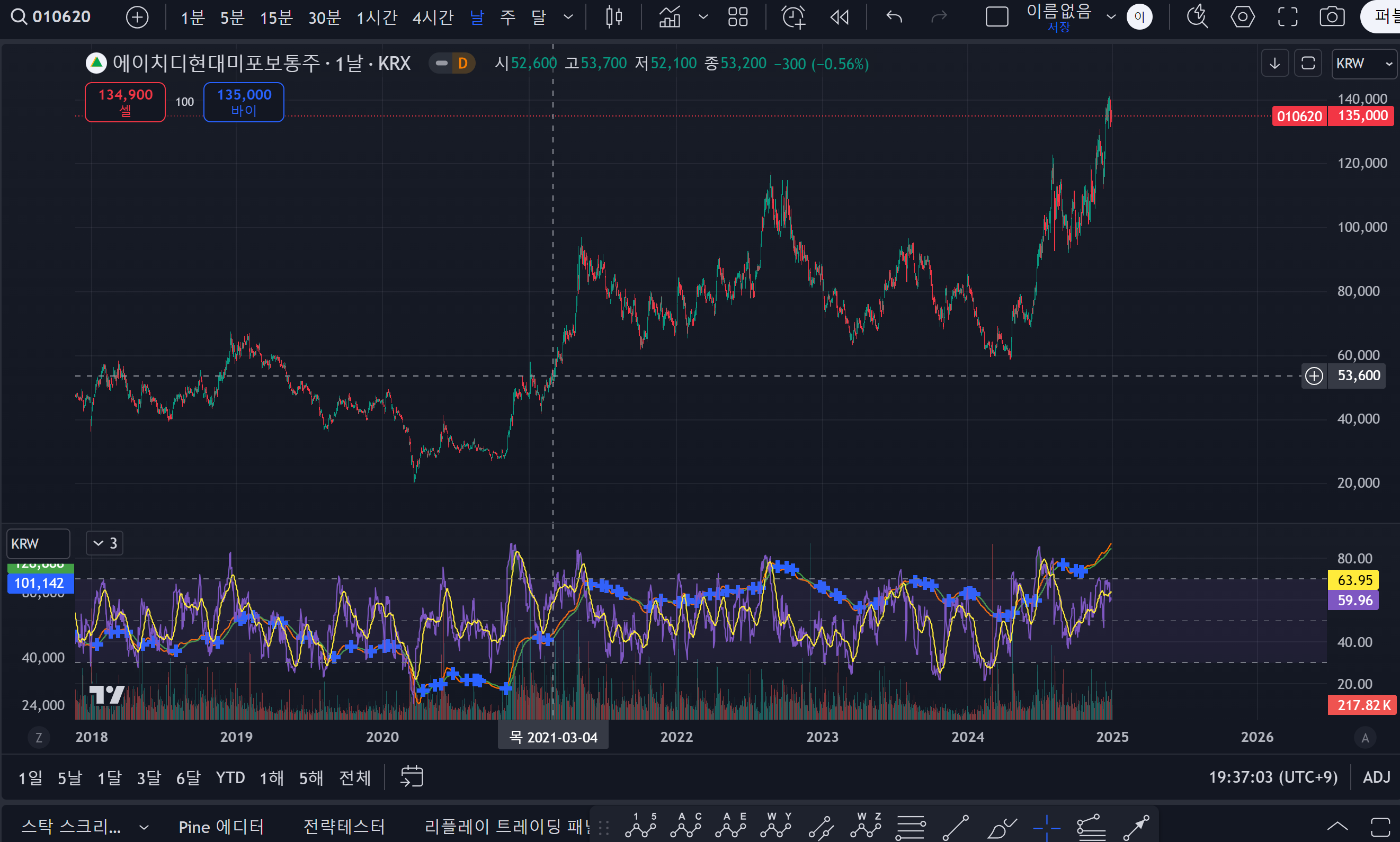
Task: Select the 4시간 timeframe button
Action: tap(432, 17)
